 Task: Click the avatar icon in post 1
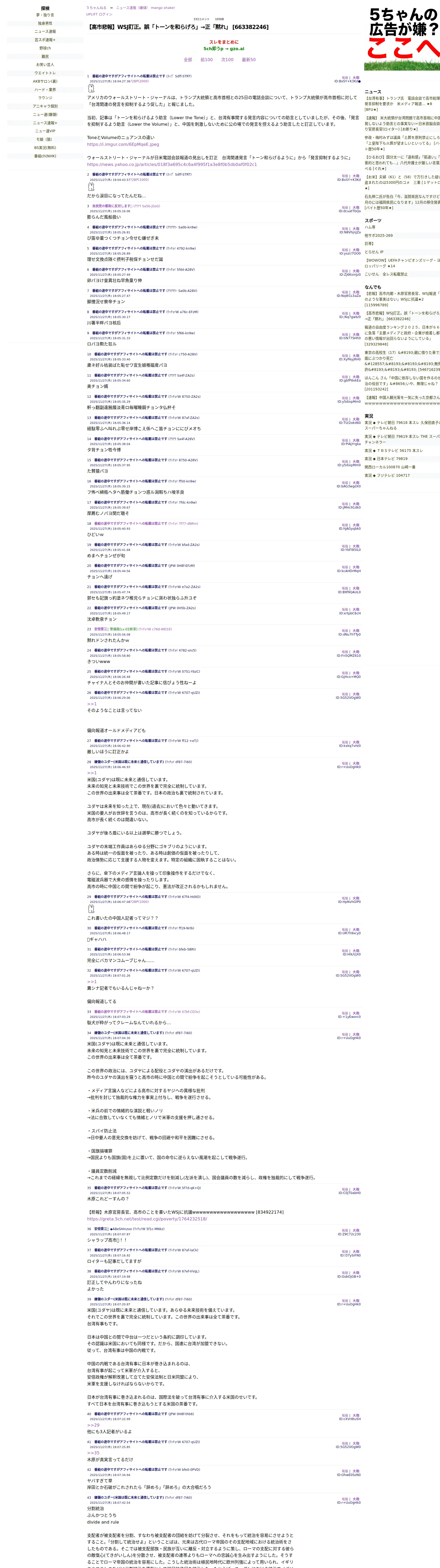click(x=91, y=88)
